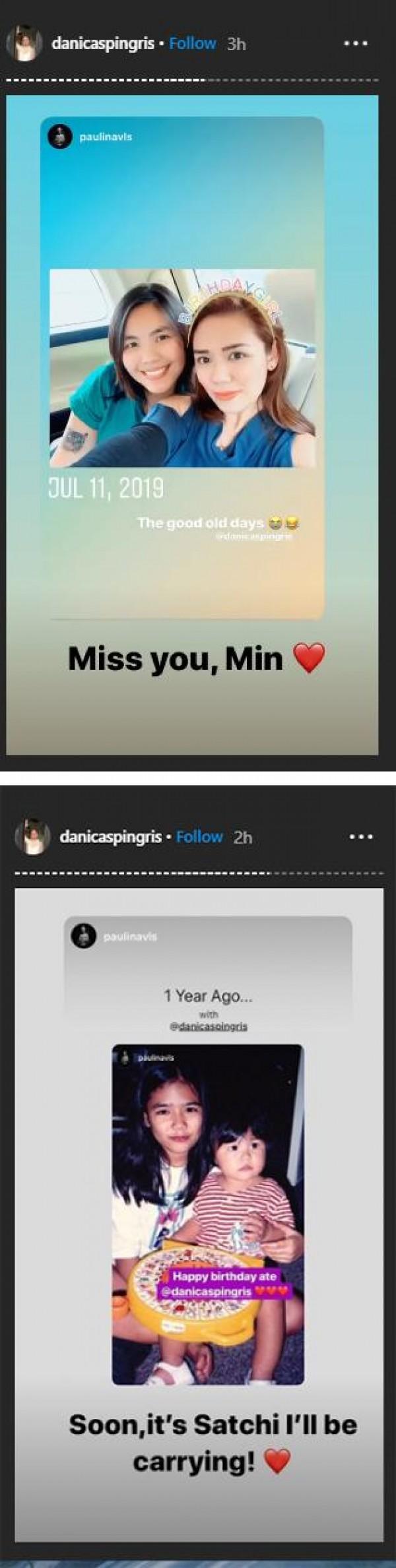This screenshot has width=396, height=1568.
Task: Open danicaspingris username in bottom story header
Action: 111,837
